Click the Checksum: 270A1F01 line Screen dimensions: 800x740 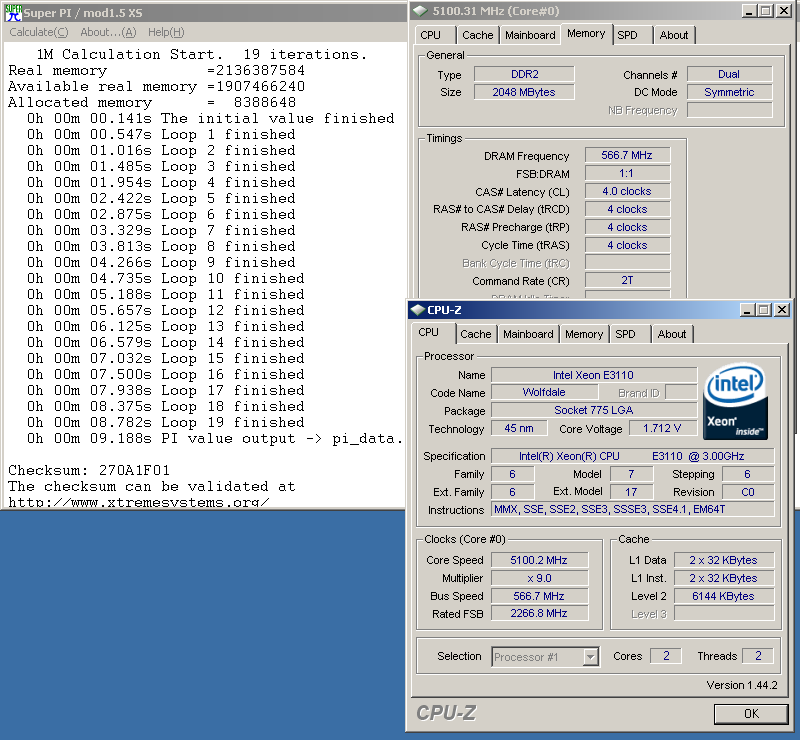(89, 470)
